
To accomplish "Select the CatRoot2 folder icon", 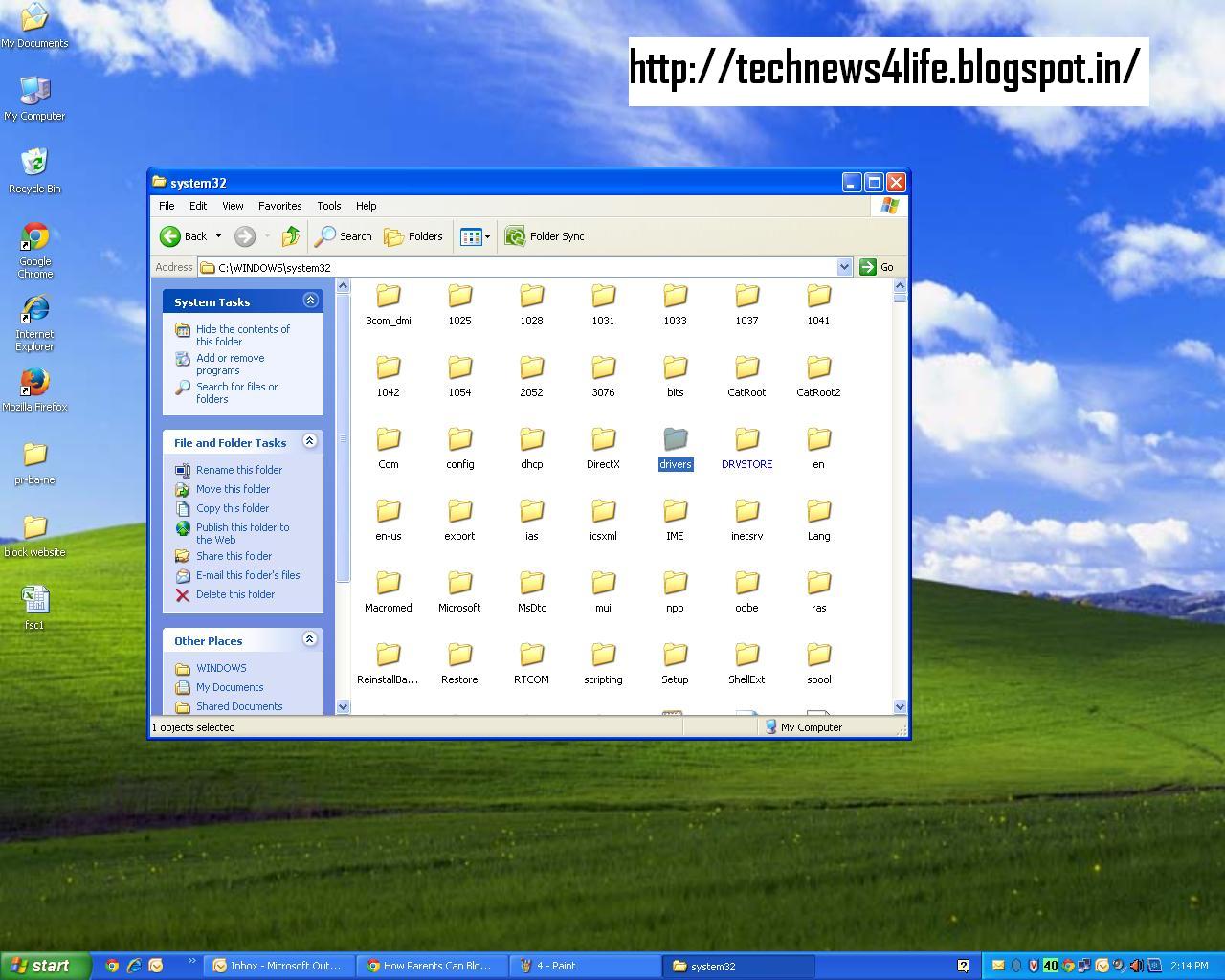I will pos(819,367).
